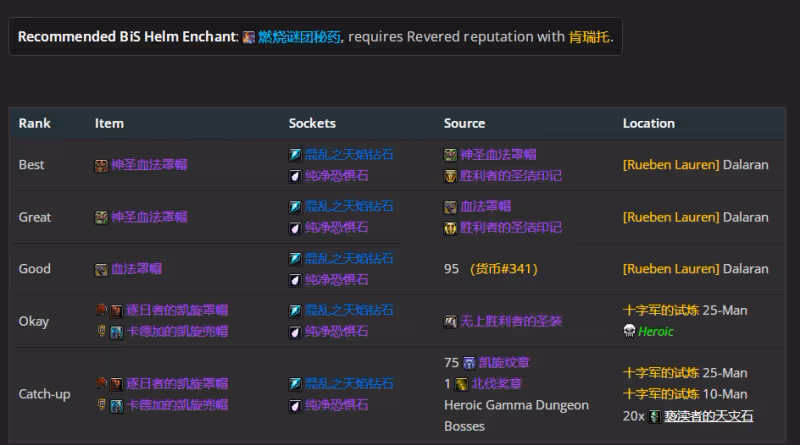Open 血法罩帽 source link in Great row

(485, 206)
